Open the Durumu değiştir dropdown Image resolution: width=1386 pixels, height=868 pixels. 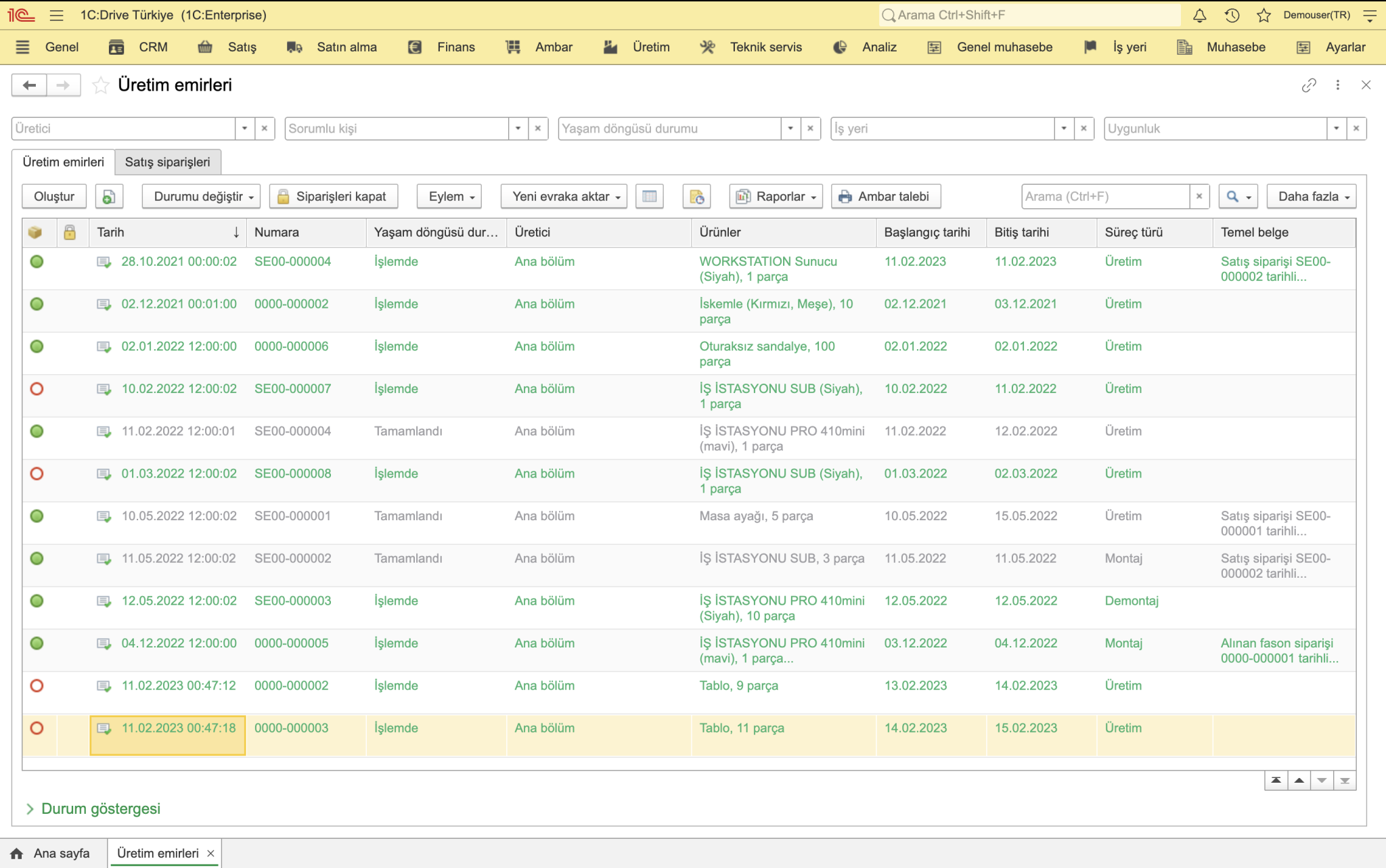[x=202, y=196]
